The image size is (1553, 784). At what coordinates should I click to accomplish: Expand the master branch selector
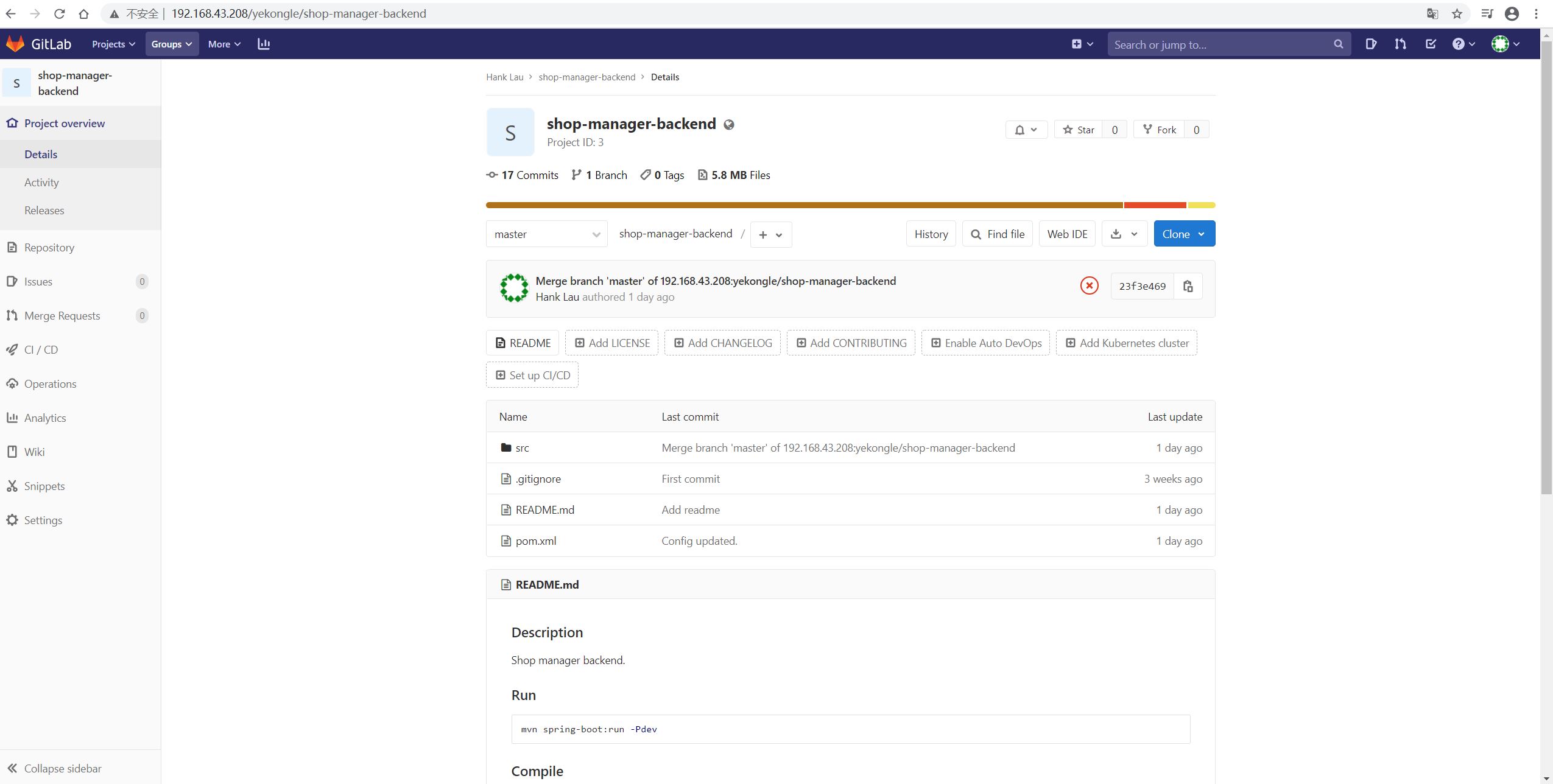click(546, 234)
